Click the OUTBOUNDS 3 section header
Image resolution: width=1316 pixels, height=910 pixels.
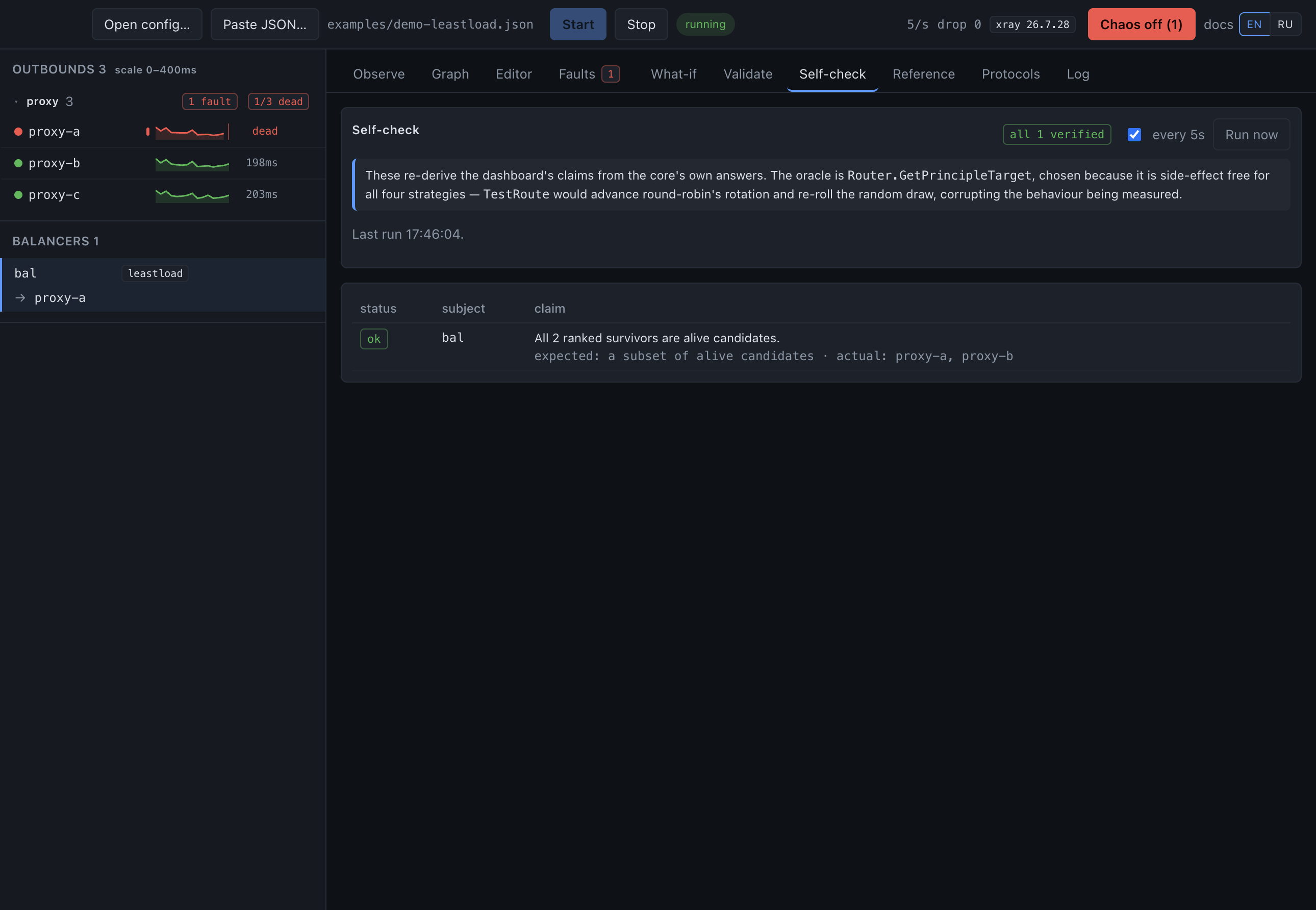click(59, 69)
